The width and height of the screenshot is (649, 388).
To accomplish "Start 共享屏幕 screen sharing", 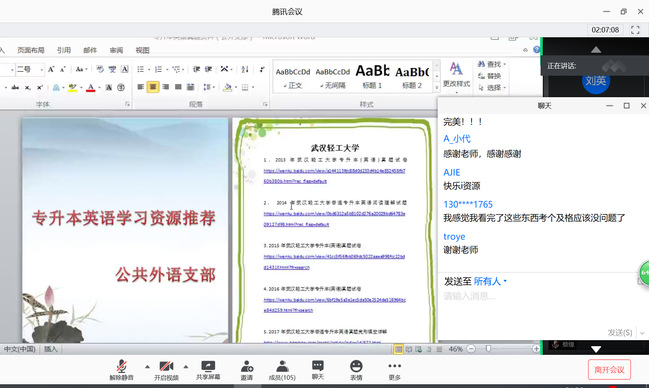I will (x=208, y=369).
